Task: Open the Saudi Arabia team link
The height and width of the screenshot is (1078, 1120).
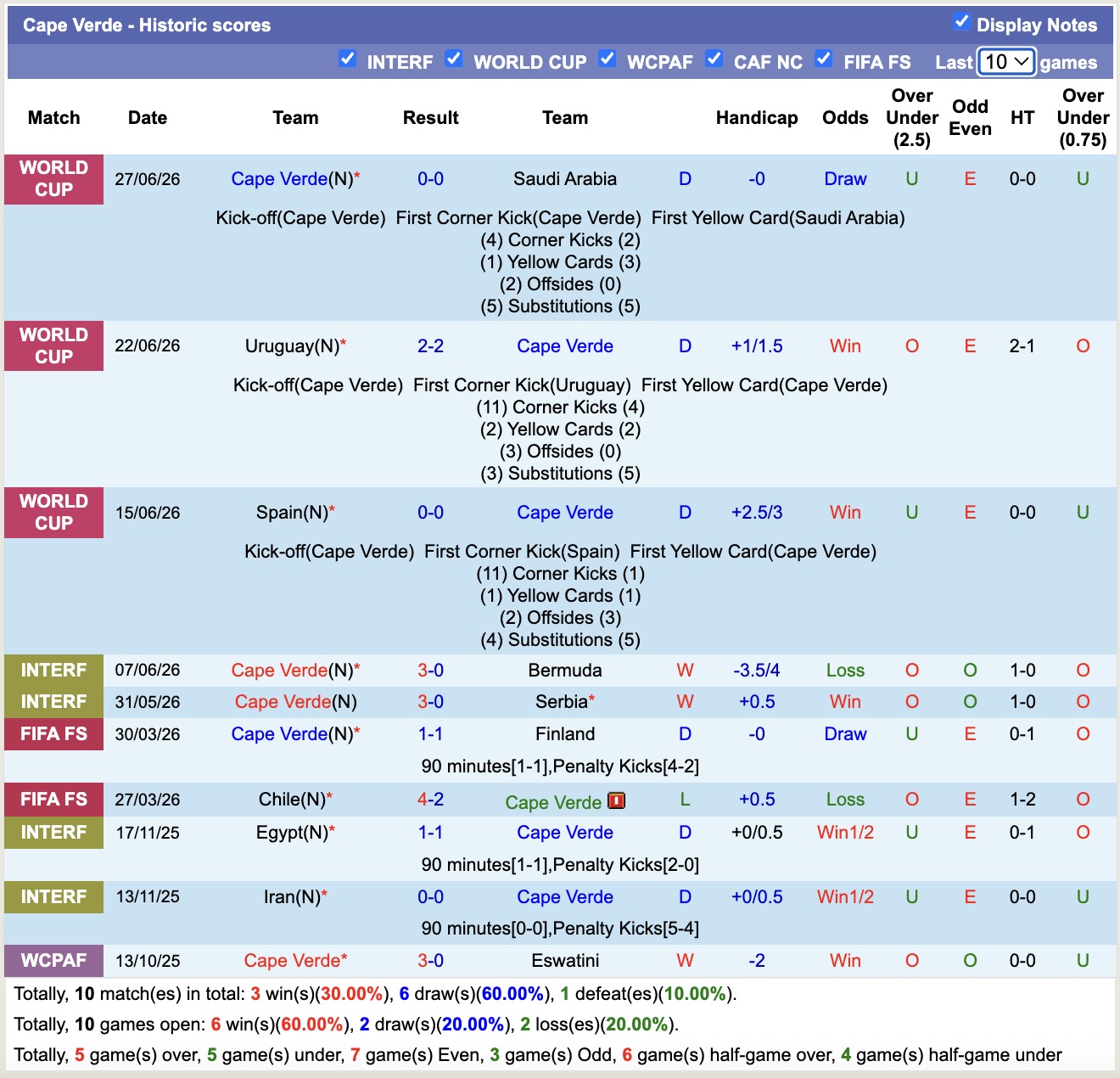Action: [x=565, y=179]
